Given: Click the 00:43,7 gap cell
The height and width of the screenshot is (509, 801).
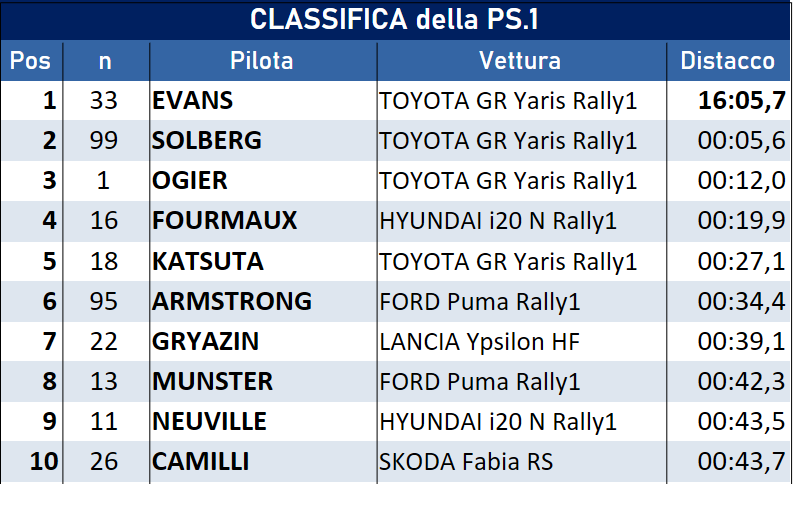Looking at the screenshot, I should [x=741, y=462].
